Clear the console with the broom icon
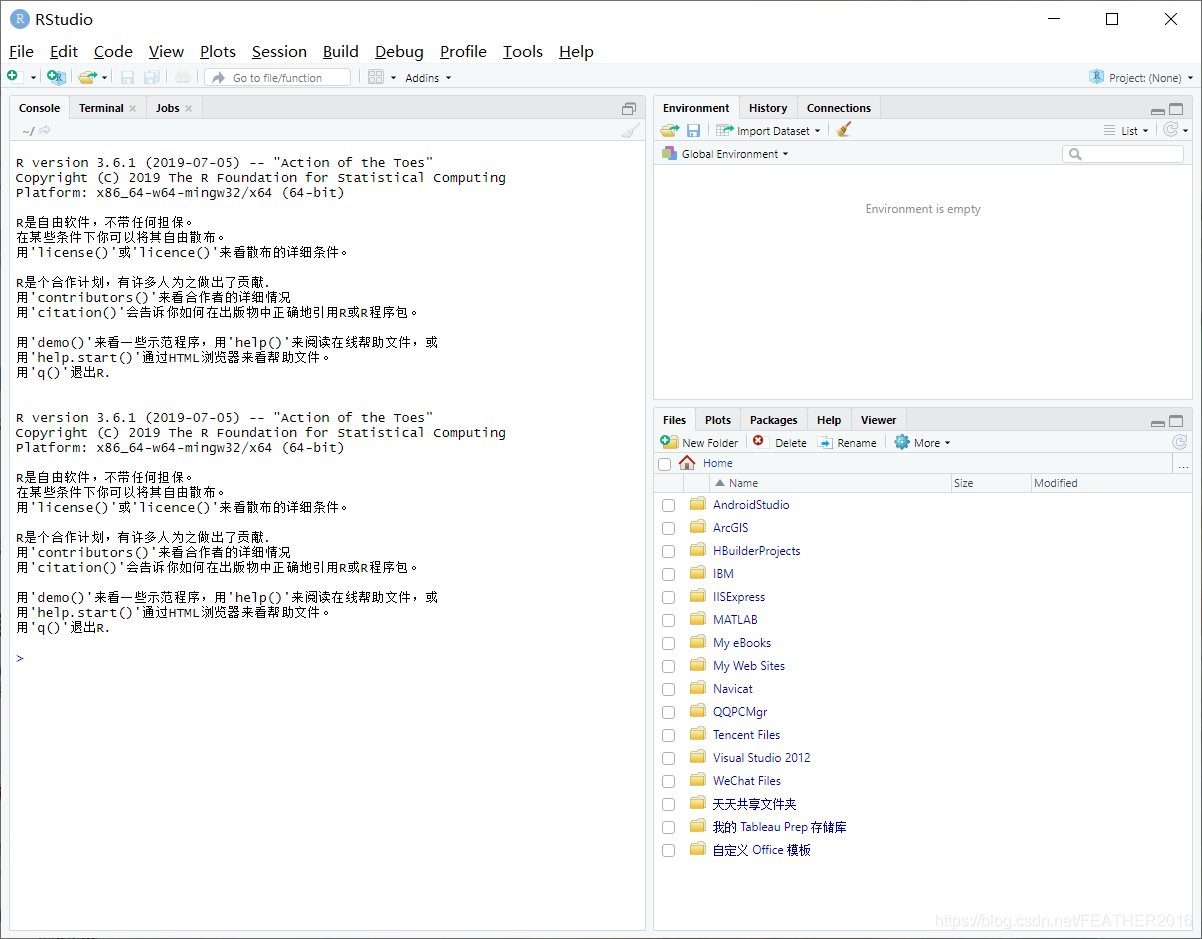 (629, 130)
